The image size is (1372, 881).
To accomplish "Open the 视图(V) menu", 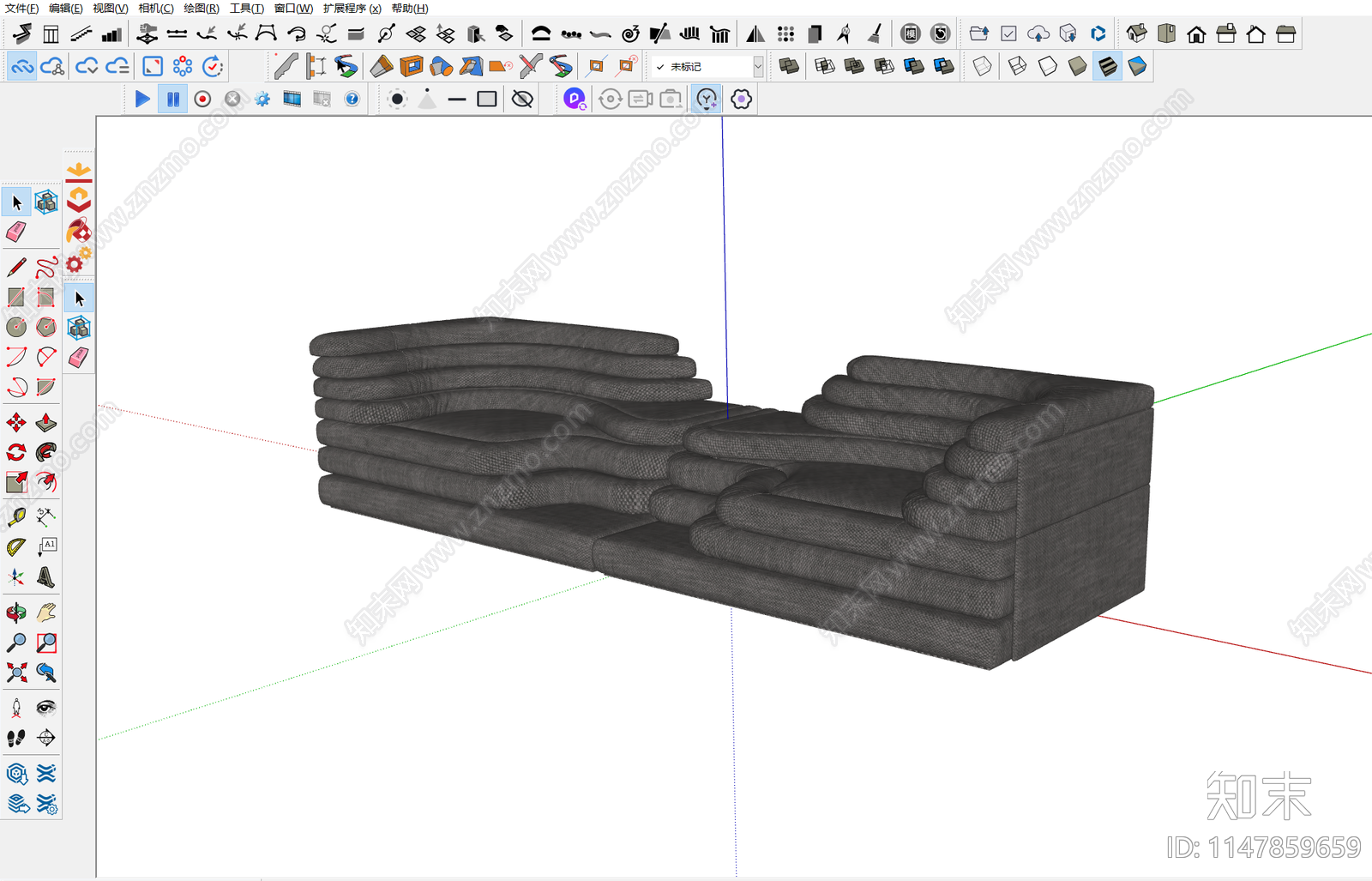I will pyautogui.click(x=110, y=9).
